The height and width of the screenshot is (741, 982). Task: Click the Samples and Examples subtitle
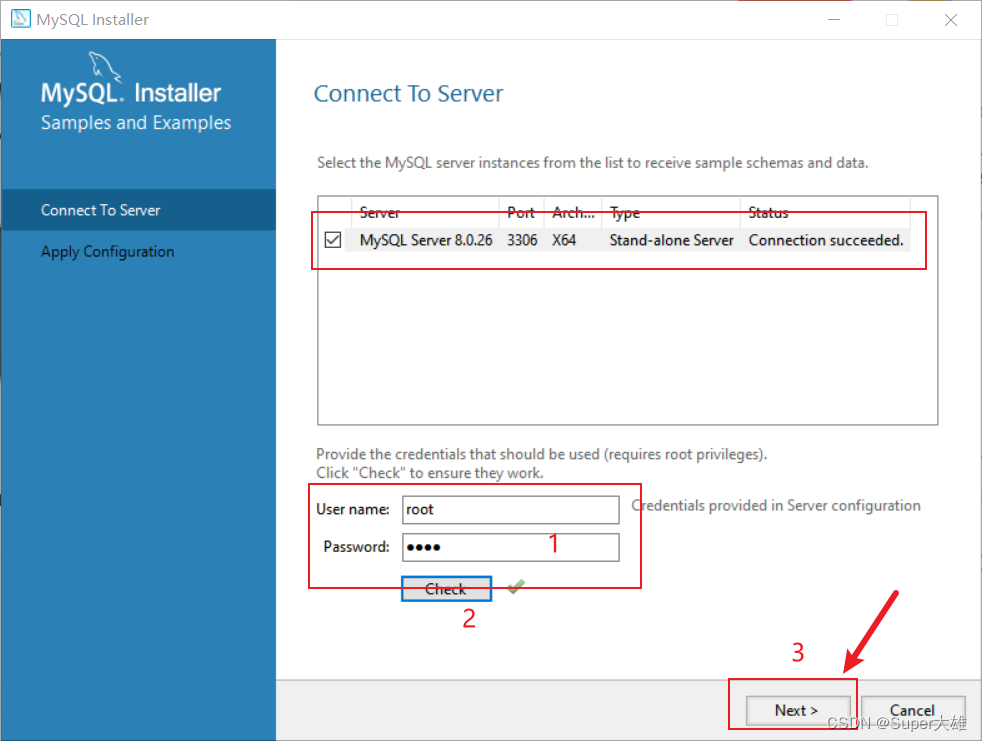point(136,123)
